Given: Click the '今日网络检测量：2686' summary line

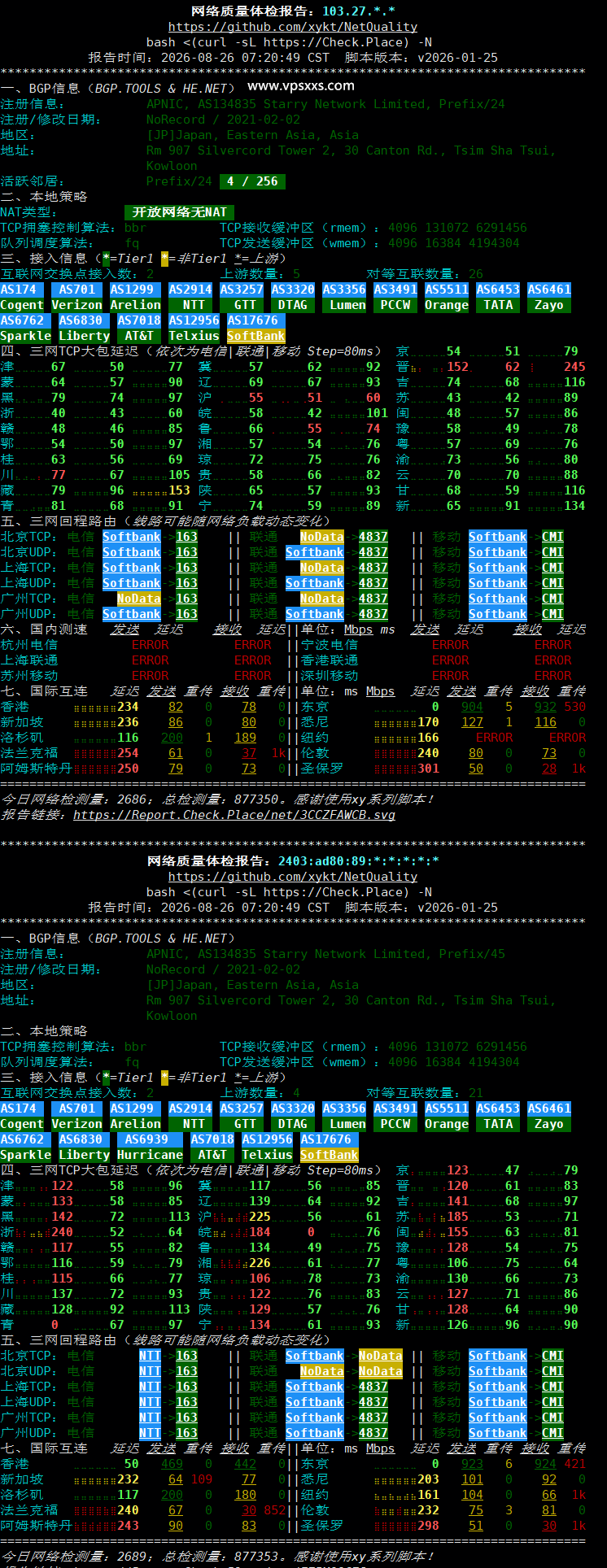Looking at the screenshot, I should click(218, 799).
